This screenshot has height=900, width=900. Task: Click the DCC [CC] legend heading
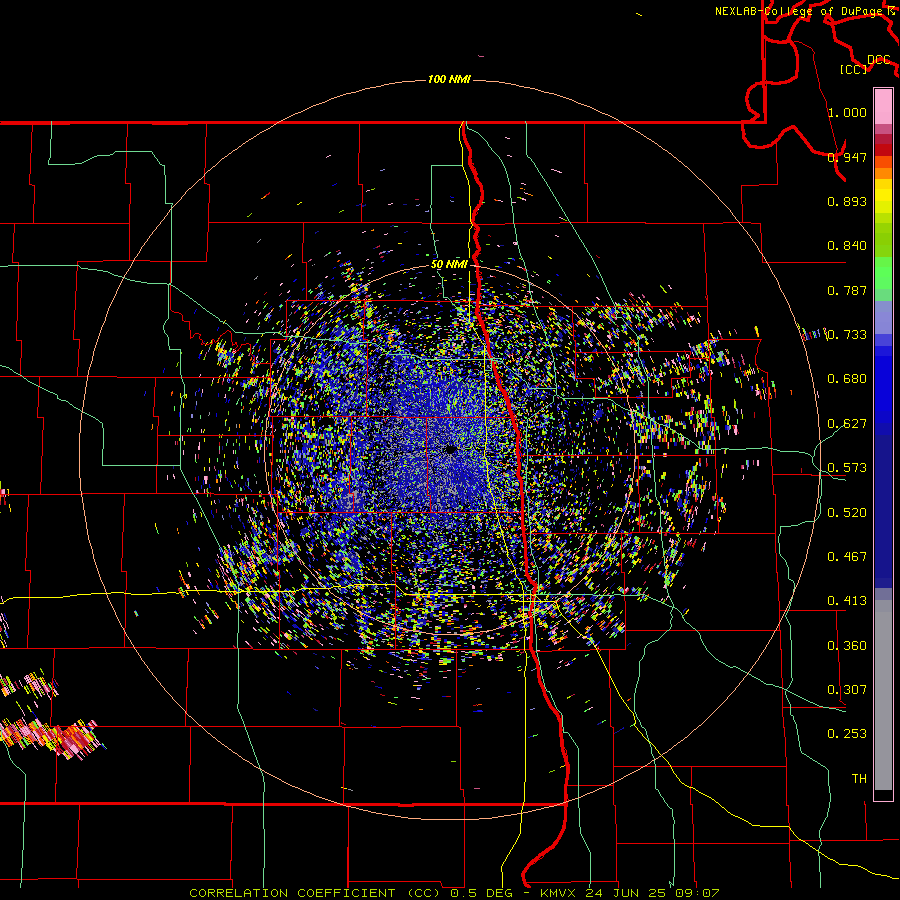click(866, 64)
